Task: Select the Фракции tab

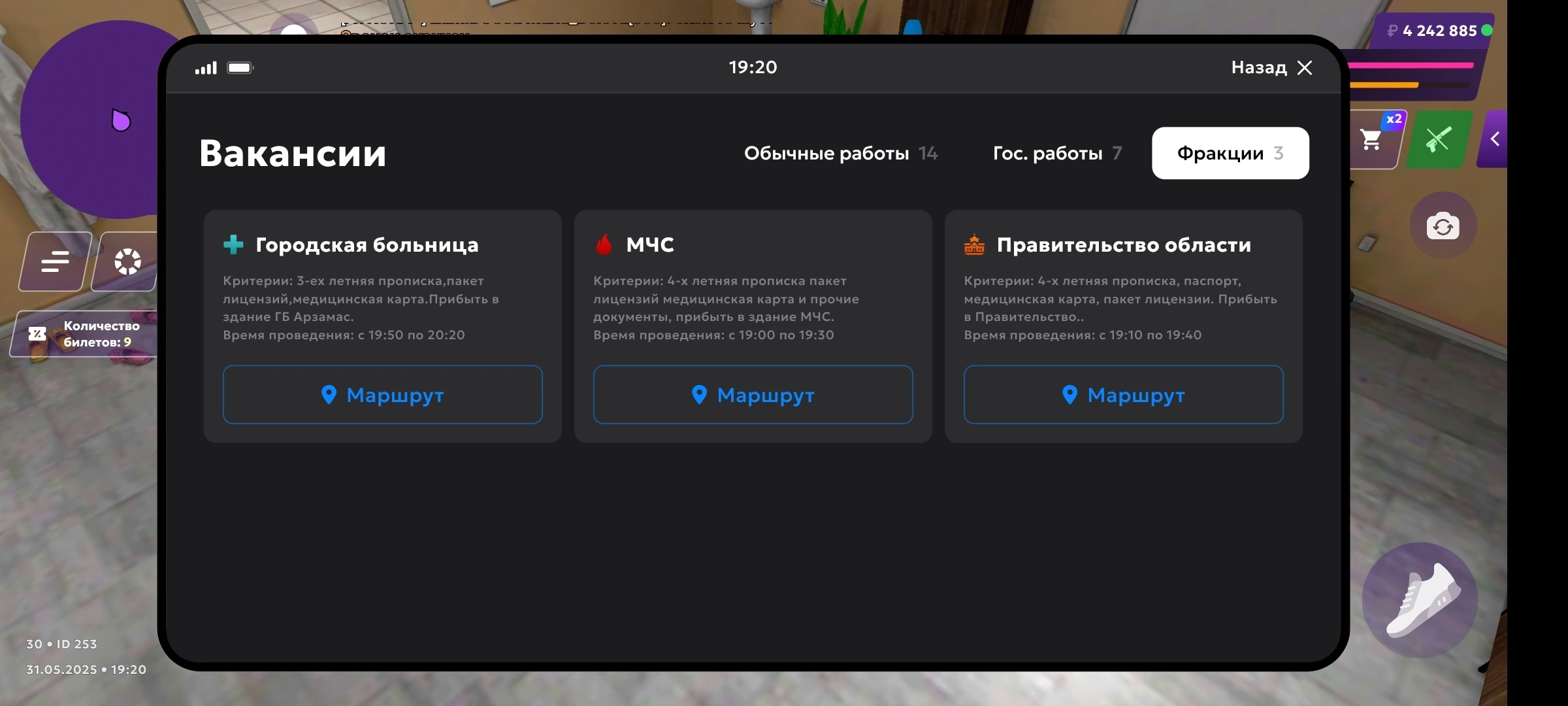Action: click(1230, 153)
